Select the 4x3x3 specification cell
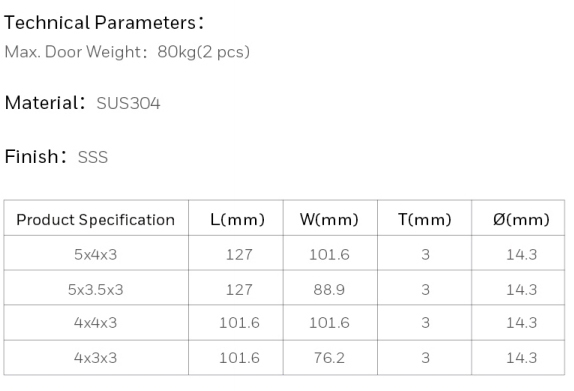The height and width of the screenshot is (391, 574). tap(96, 358)
